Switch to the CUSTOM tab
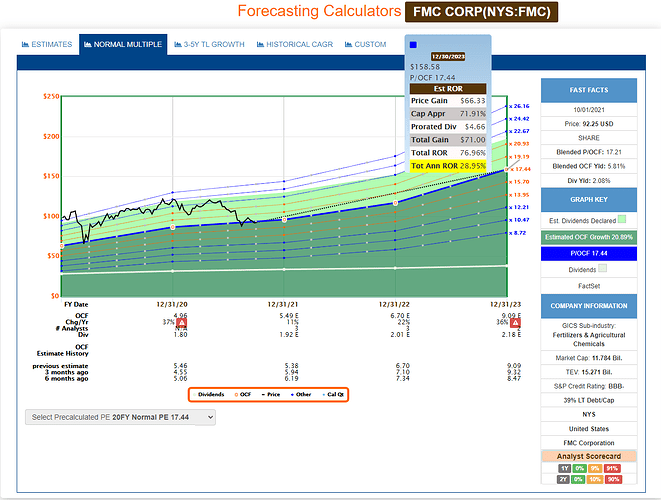The height and width of the screenshot is (500, 661). coord(365,44)
